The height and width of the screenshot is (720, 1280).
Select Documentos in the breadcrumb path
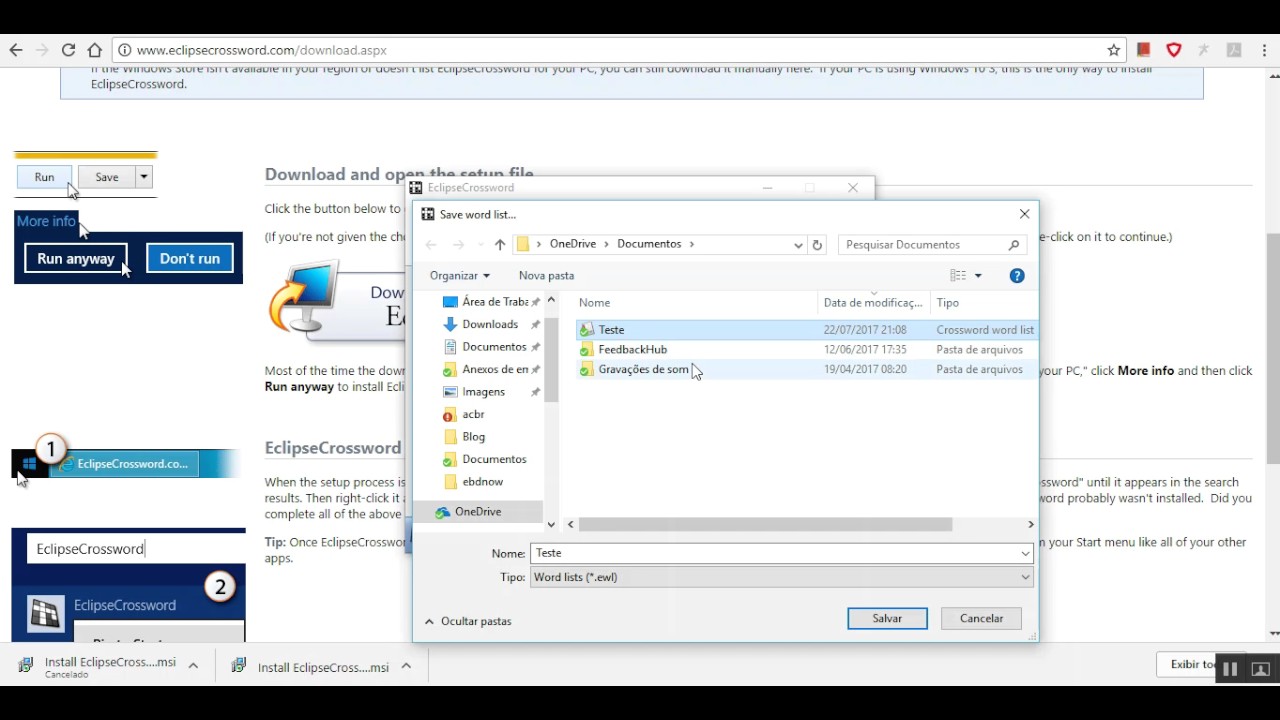tap(649, 244)
